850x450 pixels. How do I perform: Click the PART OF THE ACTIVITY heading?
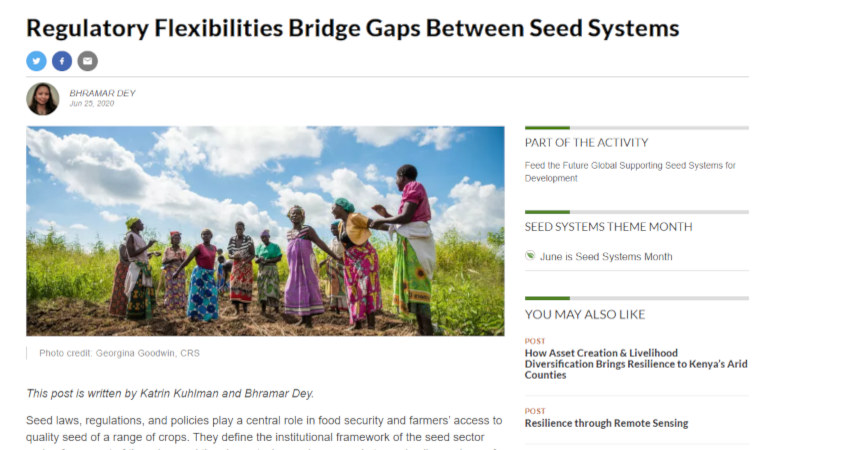(x=586, y=143)
